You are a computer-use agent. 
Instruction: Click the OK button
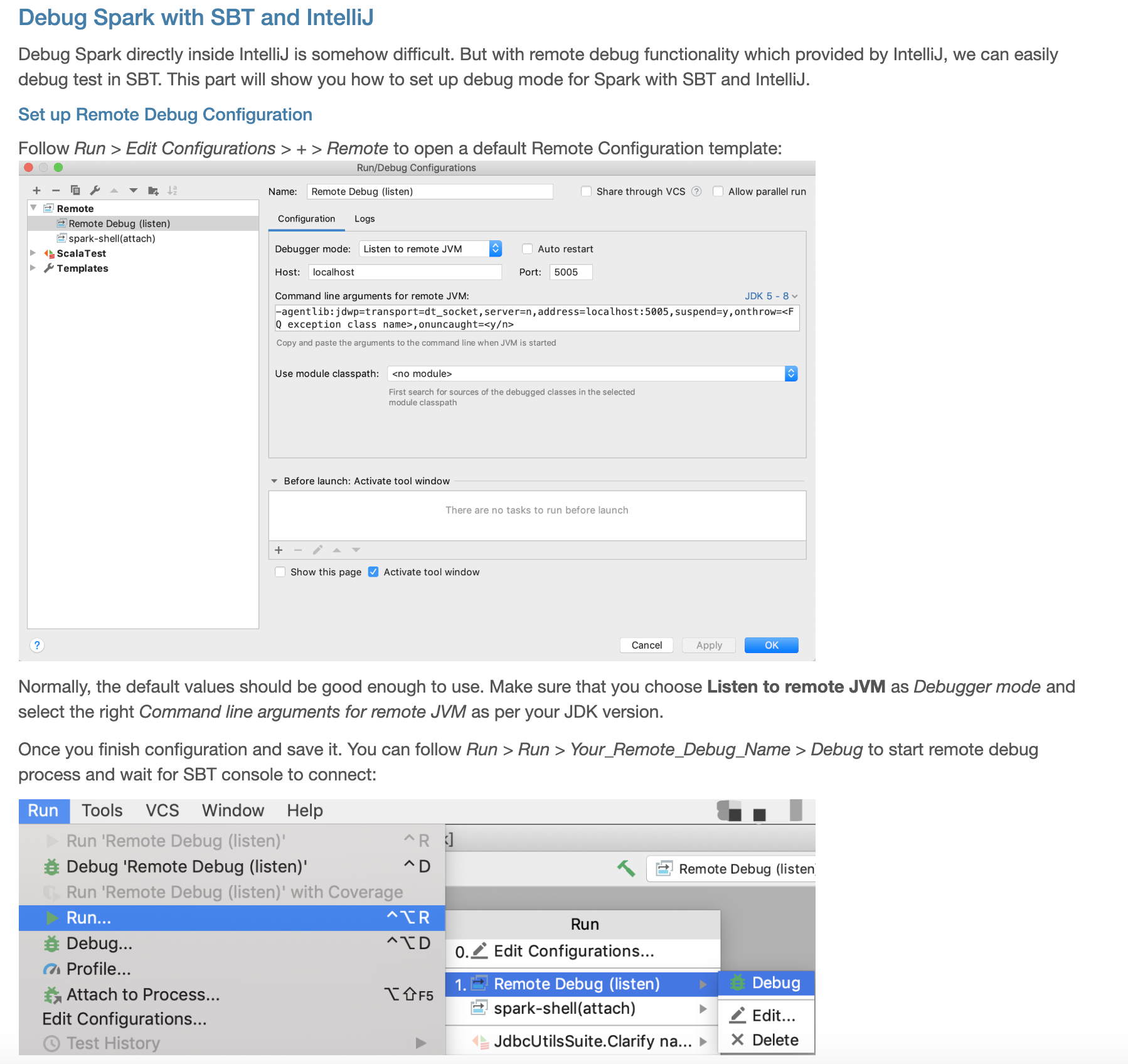click(772, 645)
